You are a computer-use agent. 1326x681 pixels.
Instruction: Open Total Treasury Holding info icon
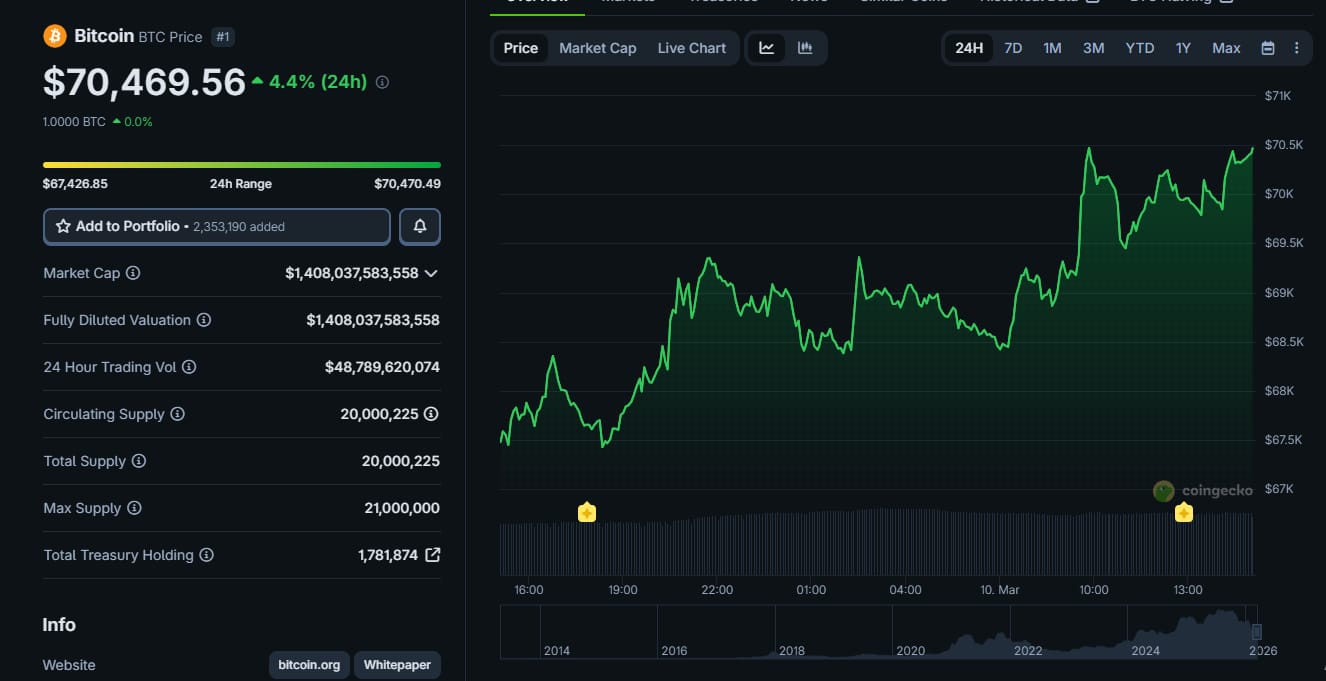(x=206, y=555)
